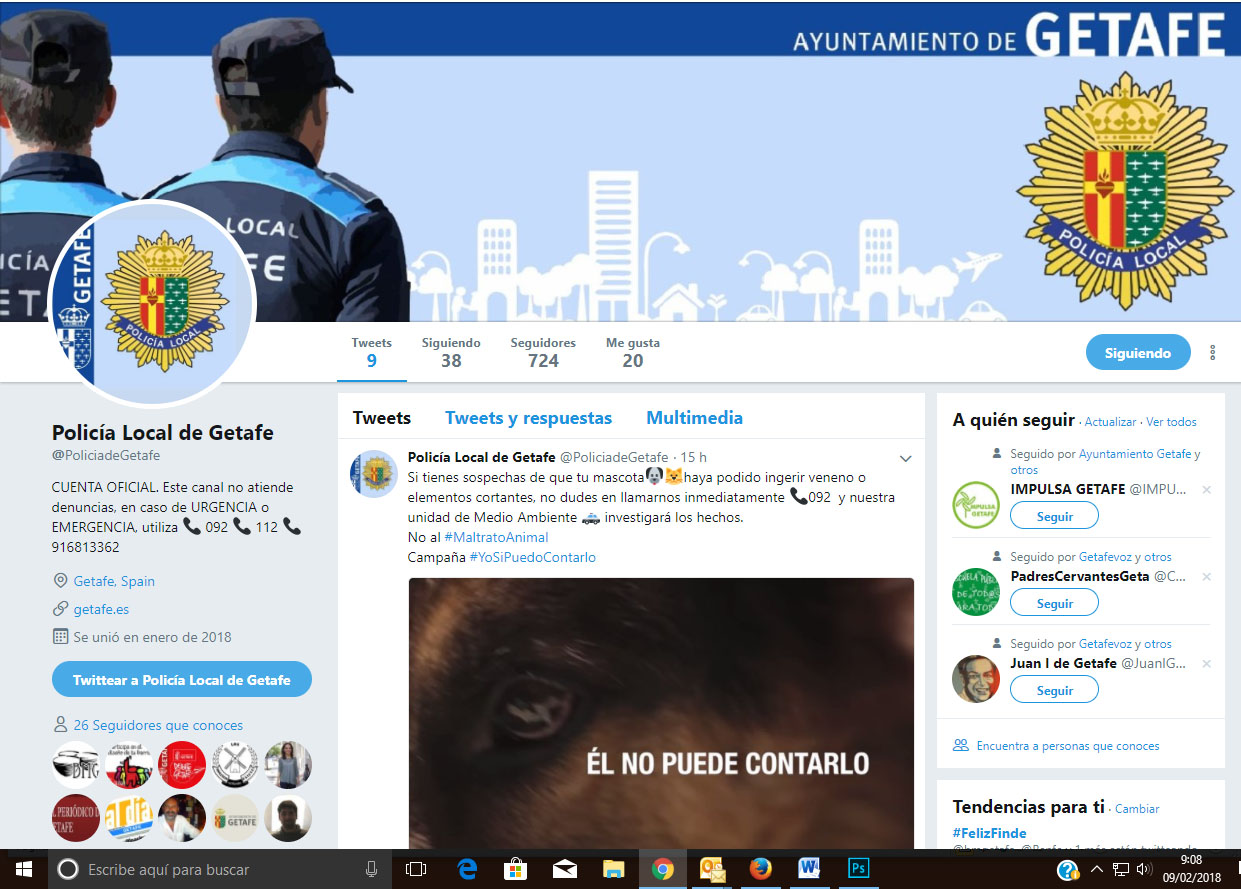This screenshot has width=1241, height=889.
Task: Open IMPULSA GETAFE avatar
Action: (x=976, y=506)
